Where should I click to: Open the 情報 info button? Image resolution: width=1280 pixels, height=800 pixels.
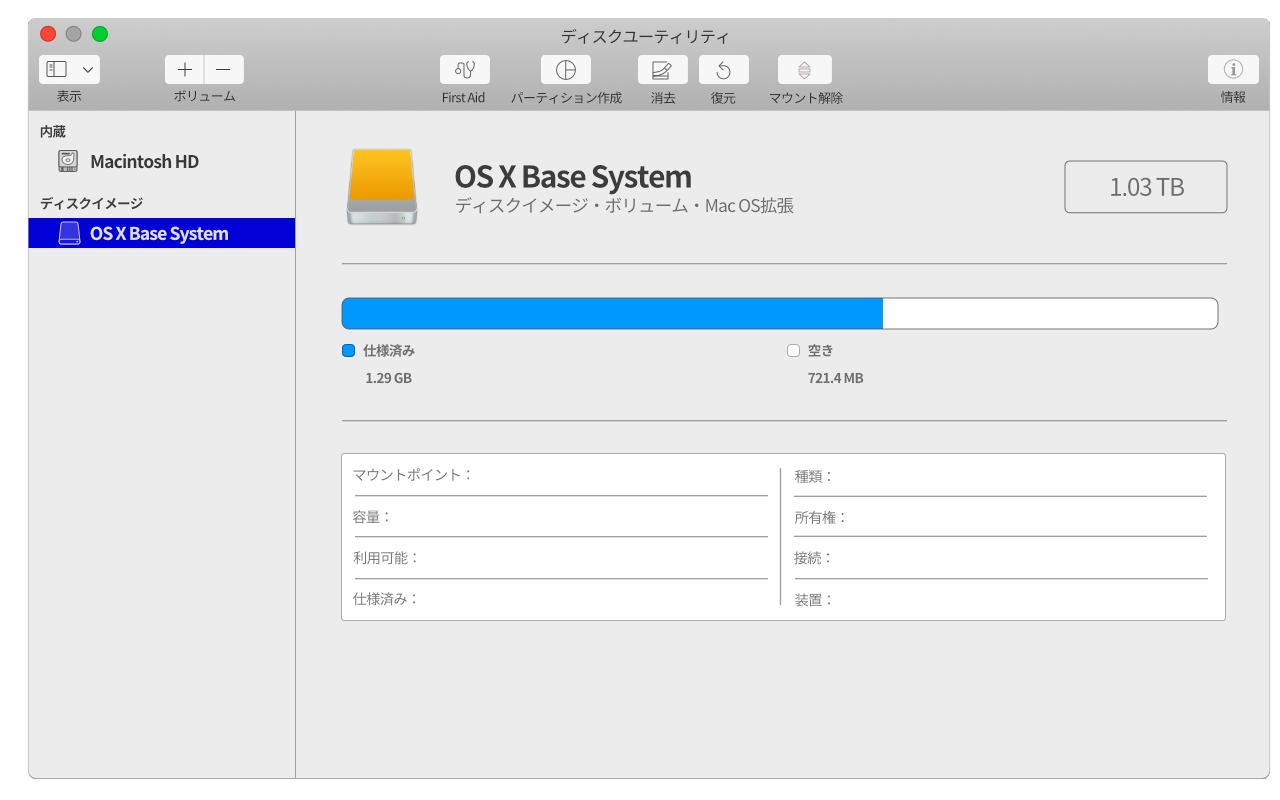tap(1233, 69)
